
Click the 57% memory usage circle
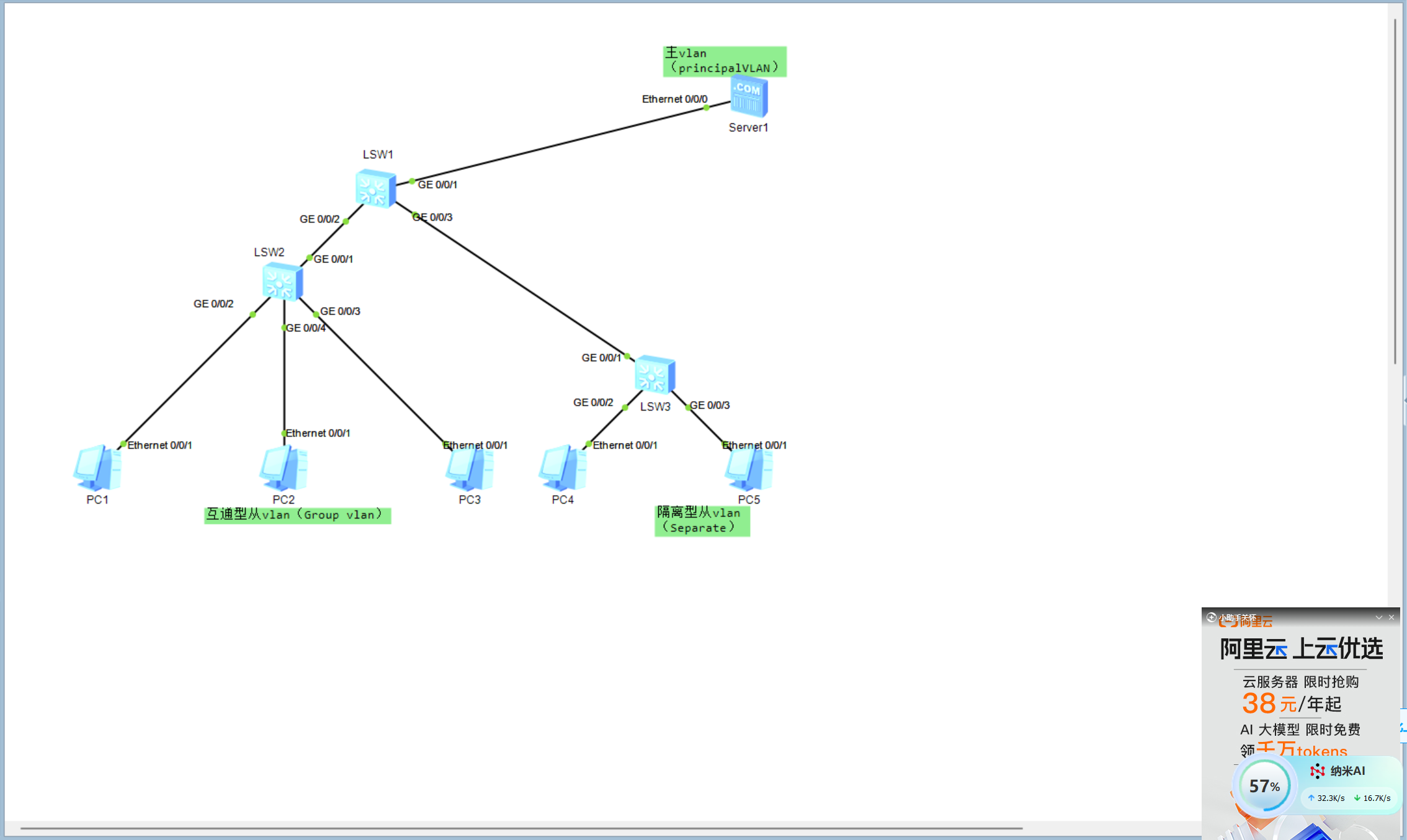coord(1264,786)
